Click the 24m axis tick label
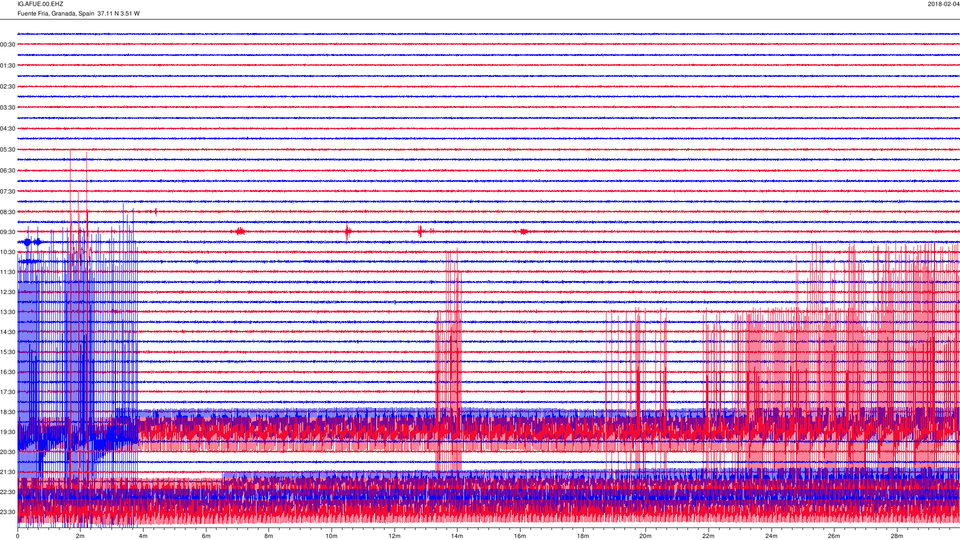The image size is (960, 540). (x=771, y=536)
